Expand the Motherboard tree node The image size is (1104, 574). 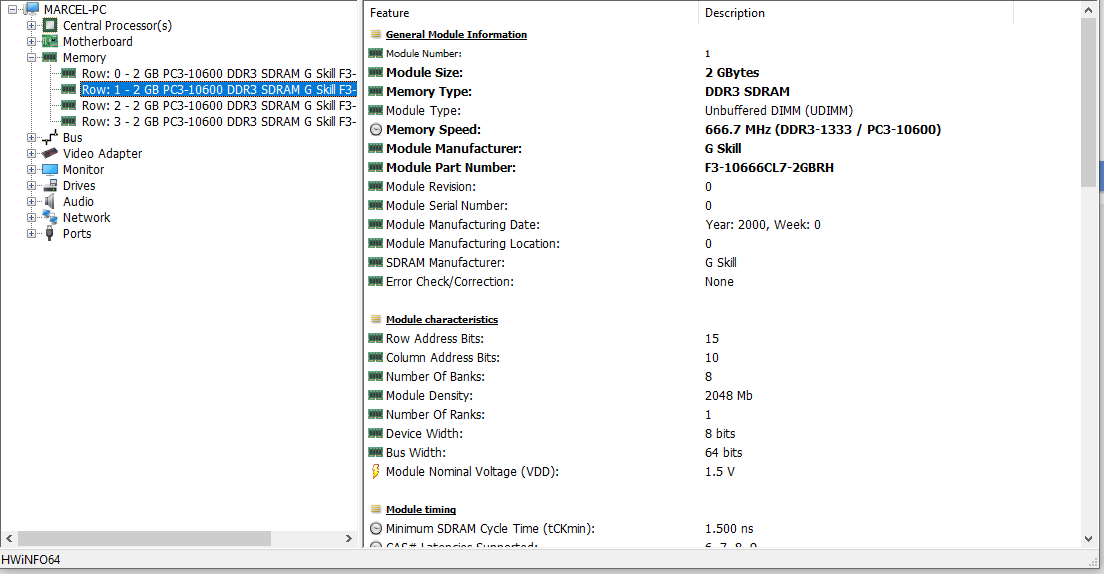31,42
